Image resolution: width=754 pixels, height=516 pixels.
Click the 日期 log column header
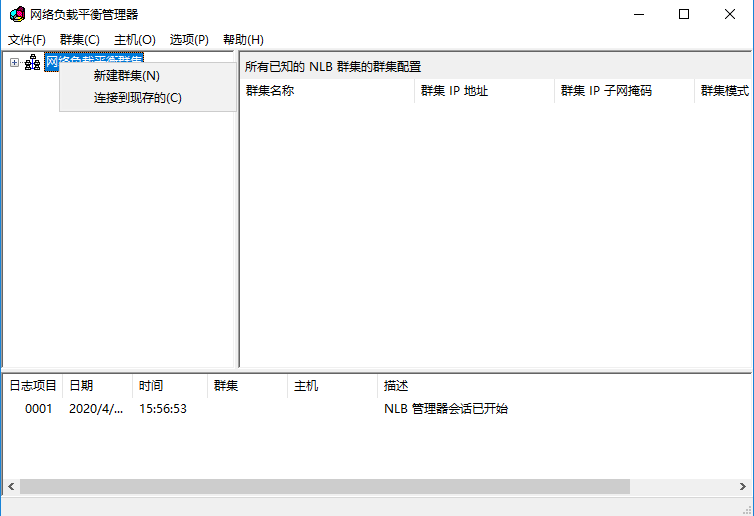(x=98, y=386)
